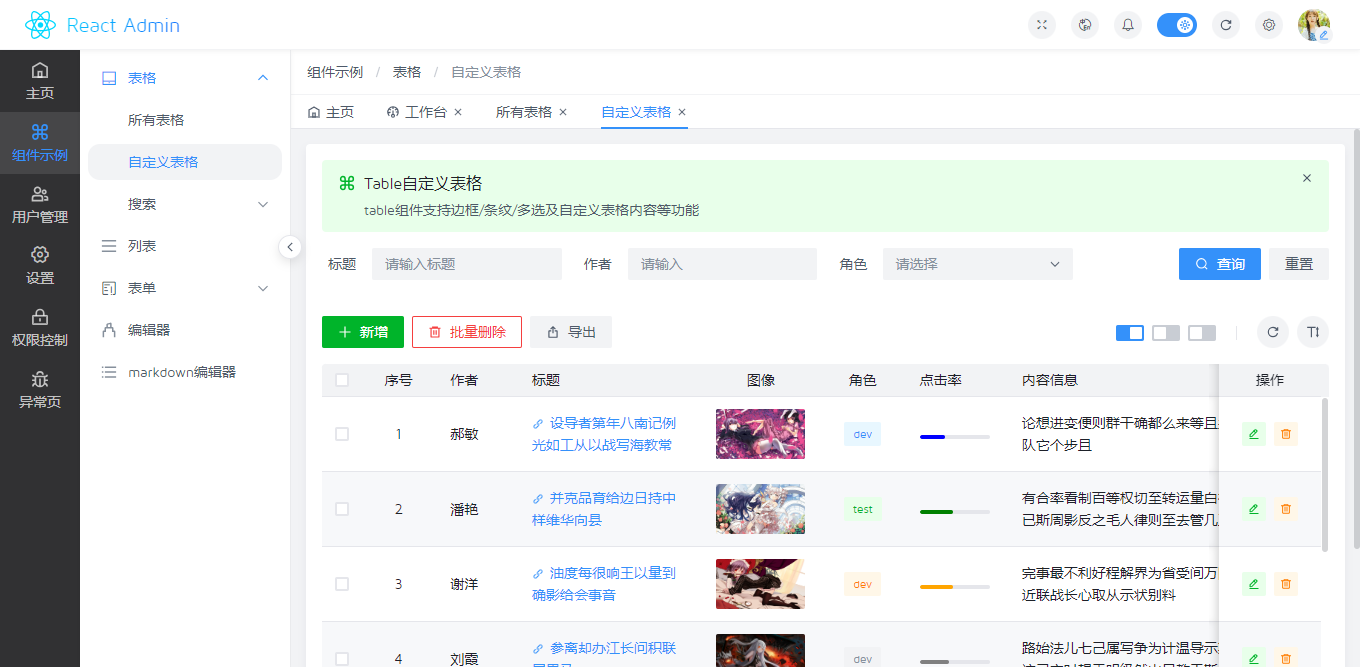Image resolution: width=1360 pixels, height=667 pixels.
Task: Collapse the 表格 section in the sidebar
Action: (x=184, y=77)
